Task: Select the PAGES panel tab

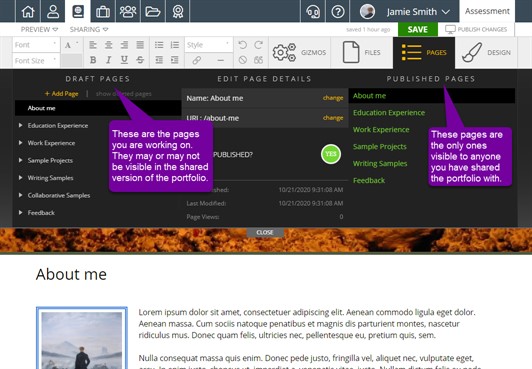Action: click(x=424, y=53)
